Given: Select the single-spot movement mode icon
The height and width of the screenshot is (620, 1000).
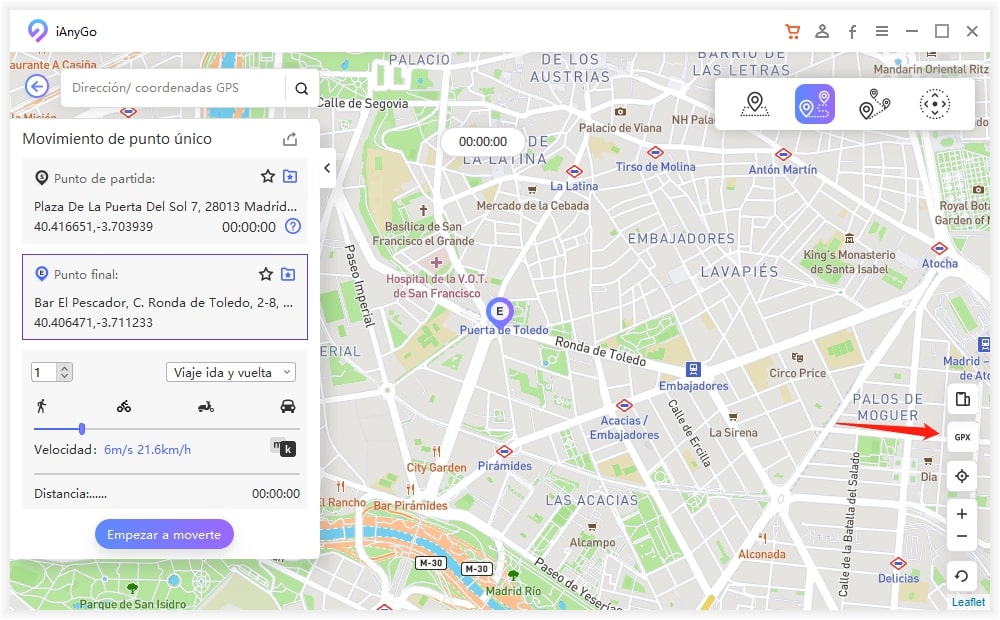Looking at the screenshot, I should point(814,104).
